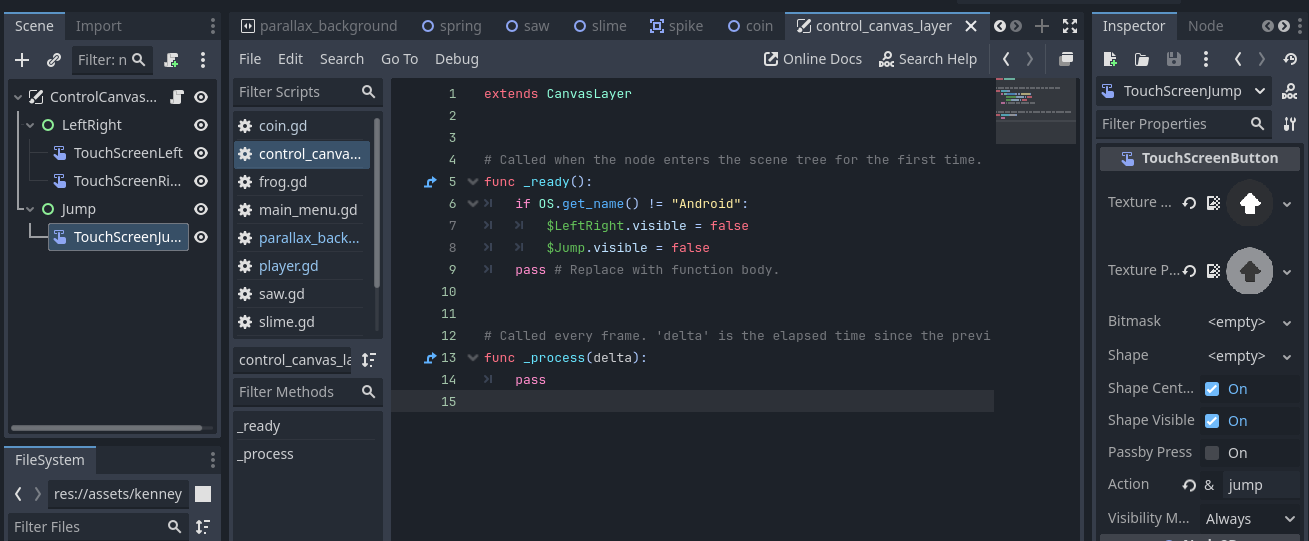Click the load resource folder icon in Inspector

click(1142, 60)
